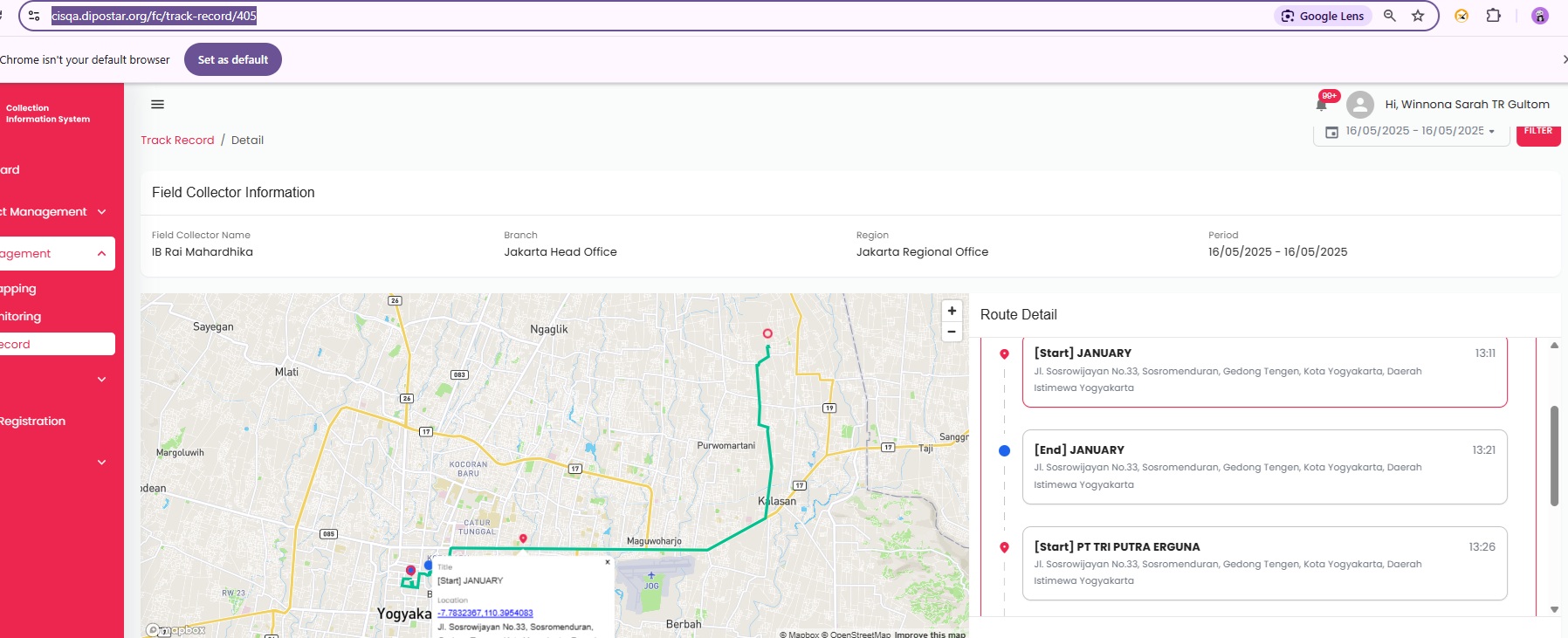Expand the sidebar section below Registration

point(101,463)
